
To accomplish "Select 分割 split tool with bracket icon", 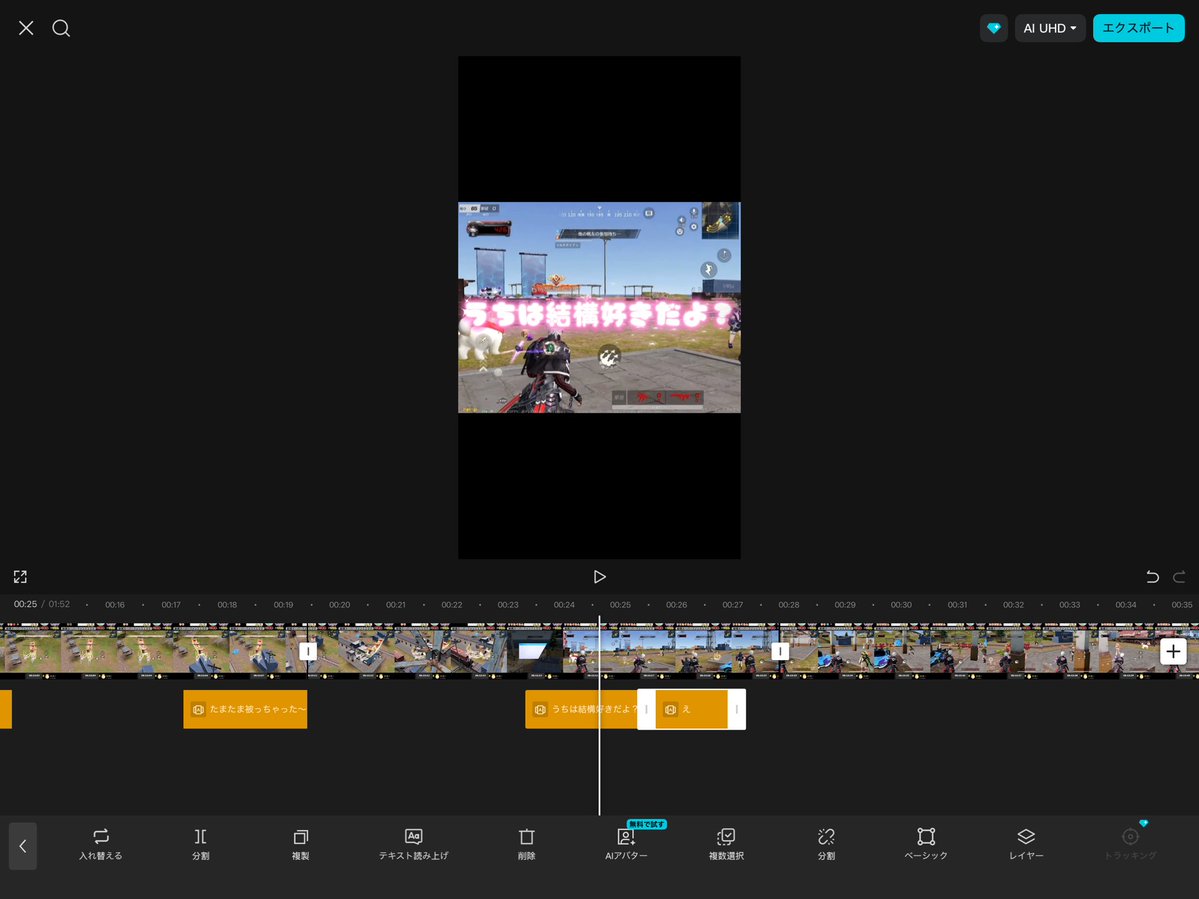I will (200, 844).
